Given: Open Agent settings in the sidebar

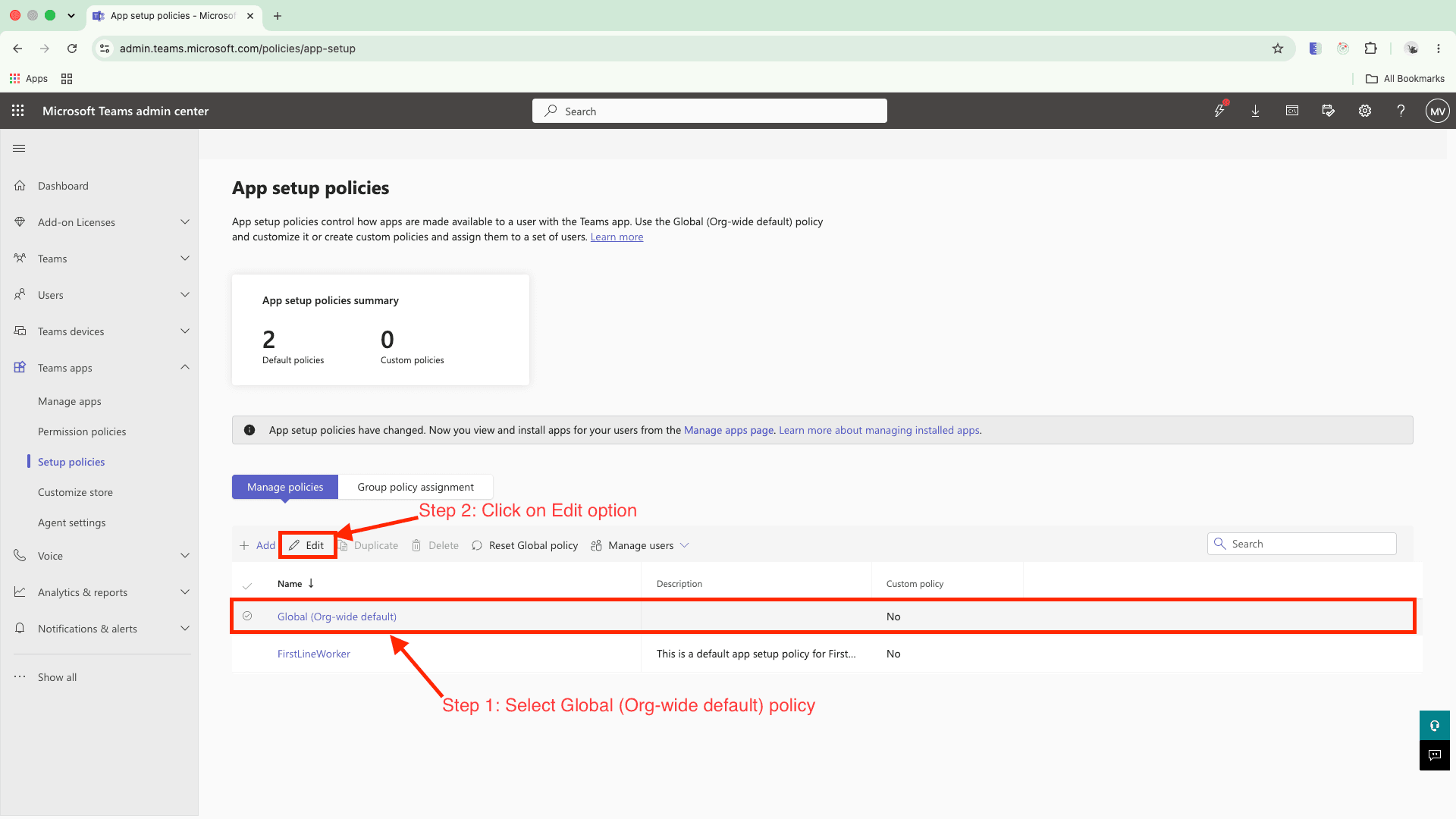Looking at the screenshot, I should coord(72,522).
